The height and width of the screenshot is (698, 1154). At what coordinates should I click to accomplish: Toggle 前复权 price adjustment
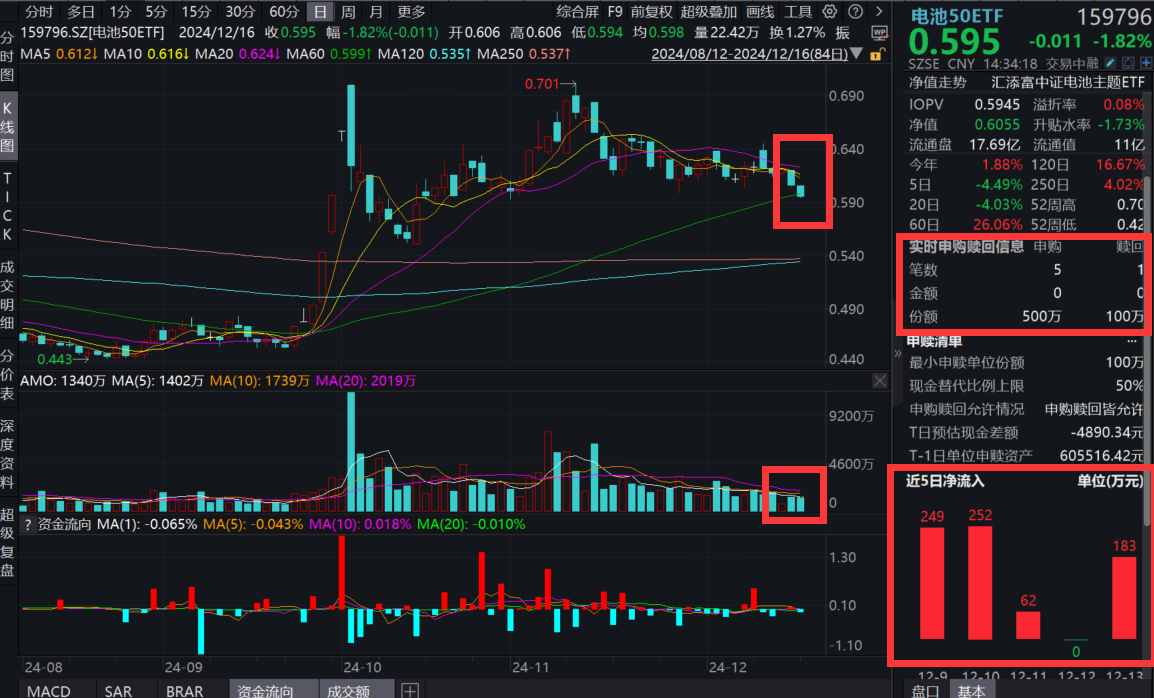(x=651, y=12)
